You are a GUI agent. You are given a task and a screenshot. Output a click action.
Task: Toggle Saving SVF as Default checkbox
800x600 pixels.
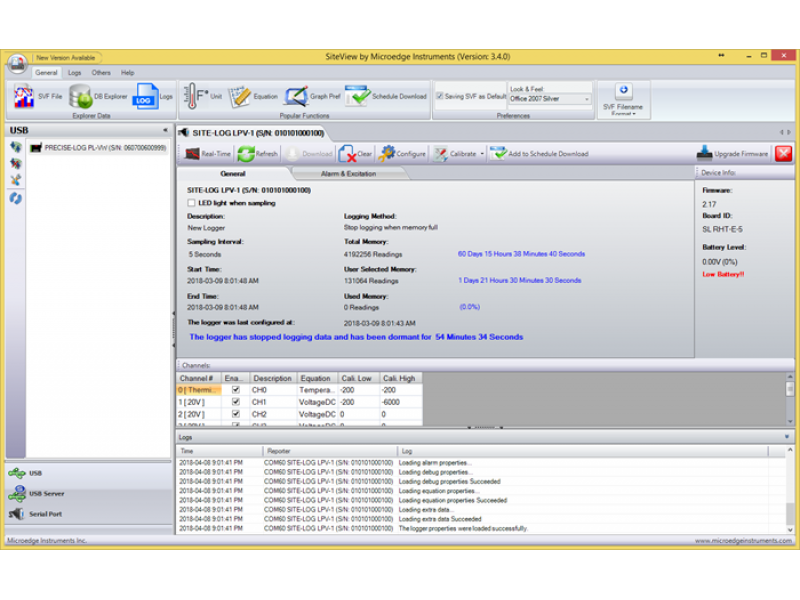(440, 96)
